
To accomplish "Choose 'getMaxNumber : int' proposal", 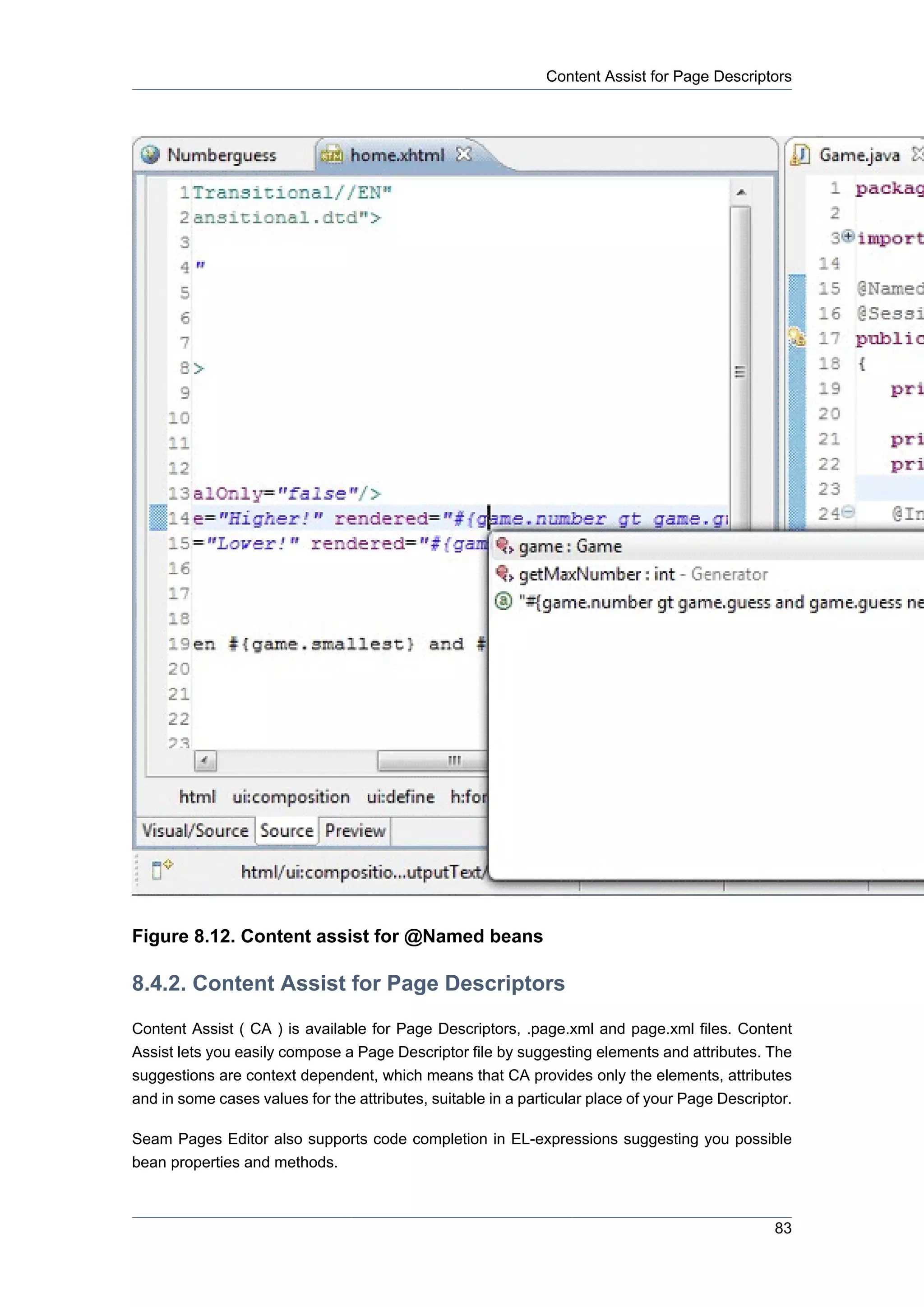I will pos(707,575).
